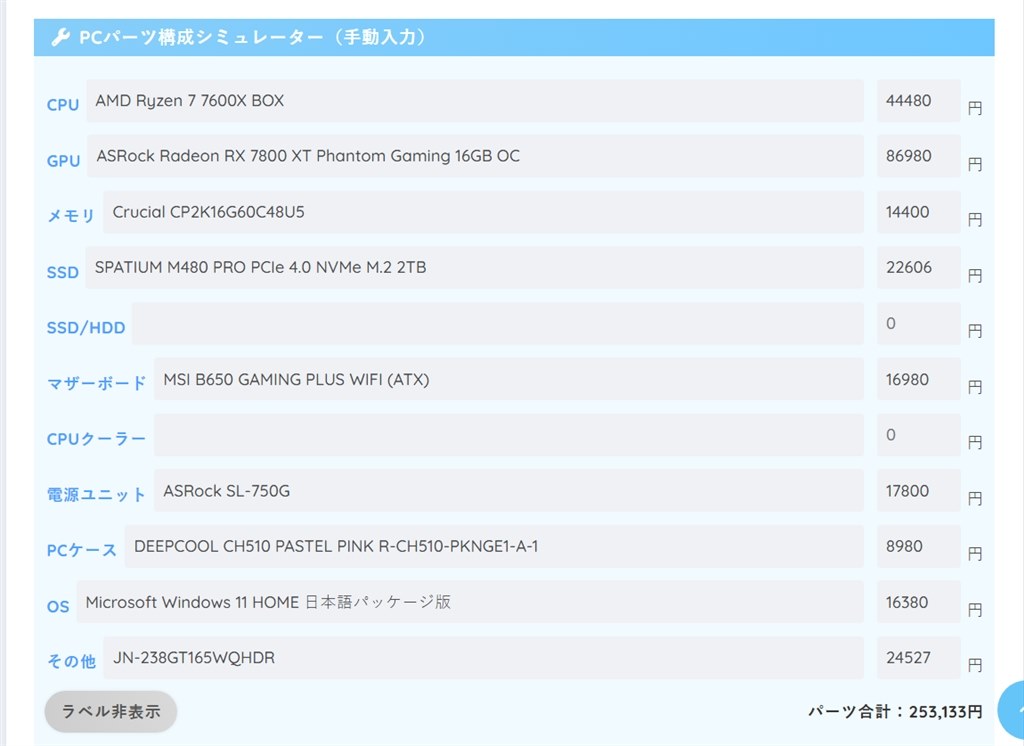
Task: Click the CPUクーラー row label
Action: pos(96,439)
